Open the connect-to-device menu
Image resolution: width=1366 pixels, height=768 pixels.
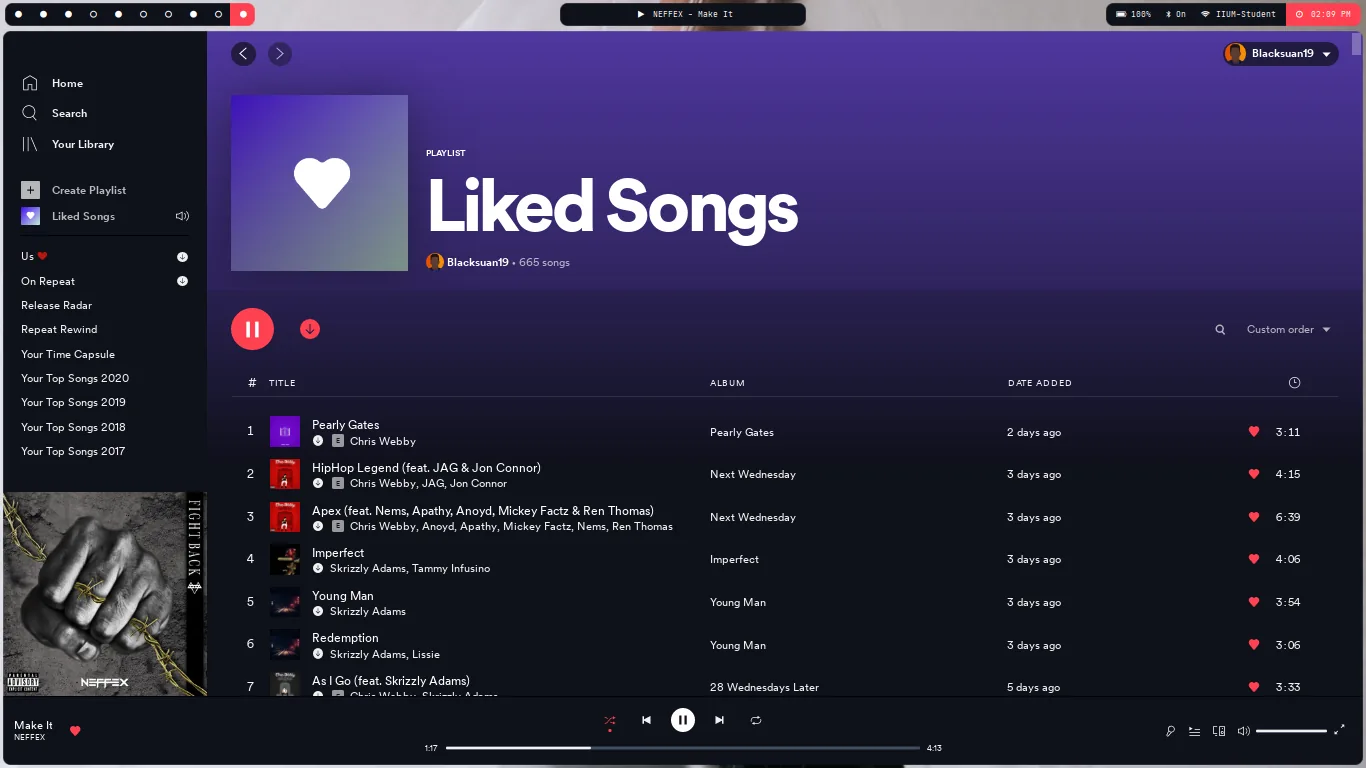1218,731
